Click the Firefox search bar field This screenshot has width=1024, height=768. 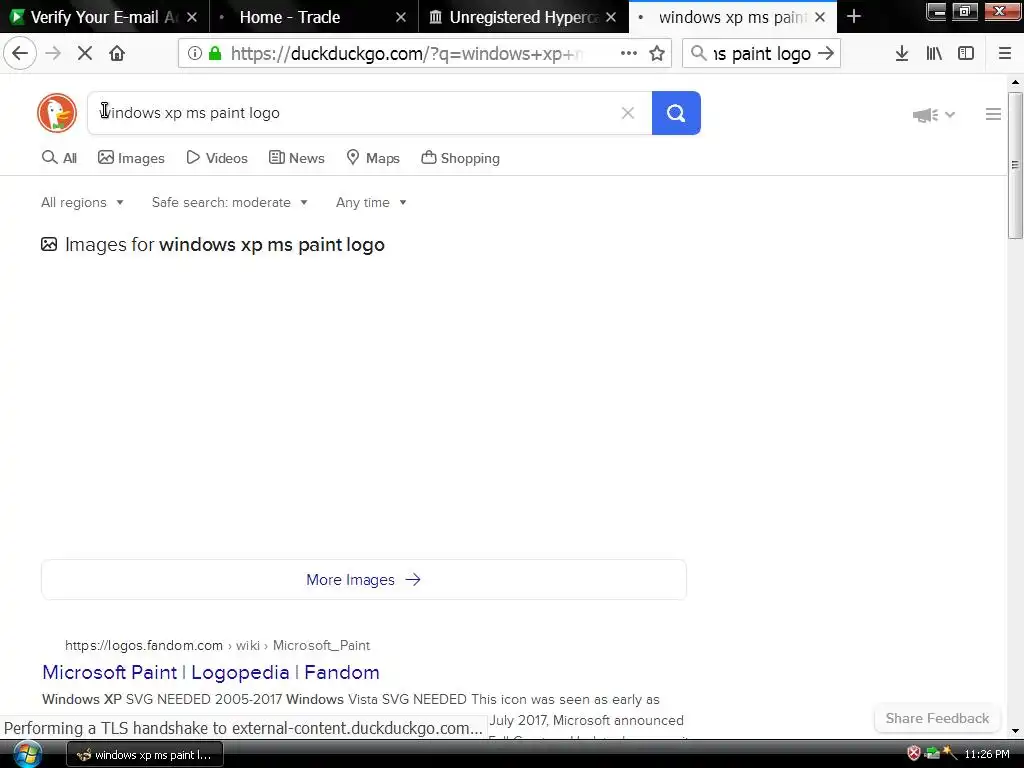pyautogui.click(x=761, y=54)
